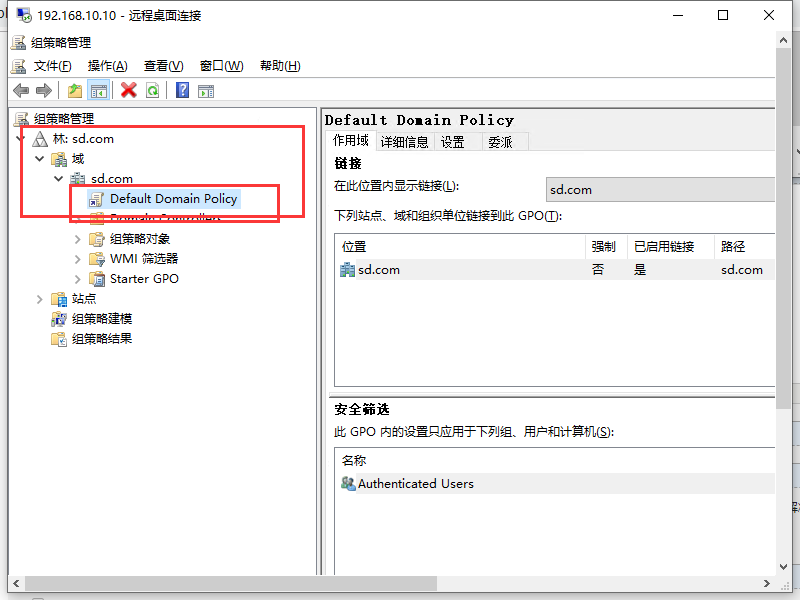Select the 组策略结果 tree item
Image resolution: width=800 pixels, height=600 pixels.
click(x=102, y=339)
